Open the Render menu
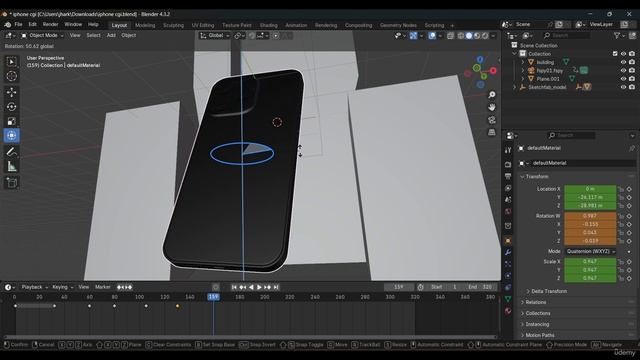 coord(50,24)
